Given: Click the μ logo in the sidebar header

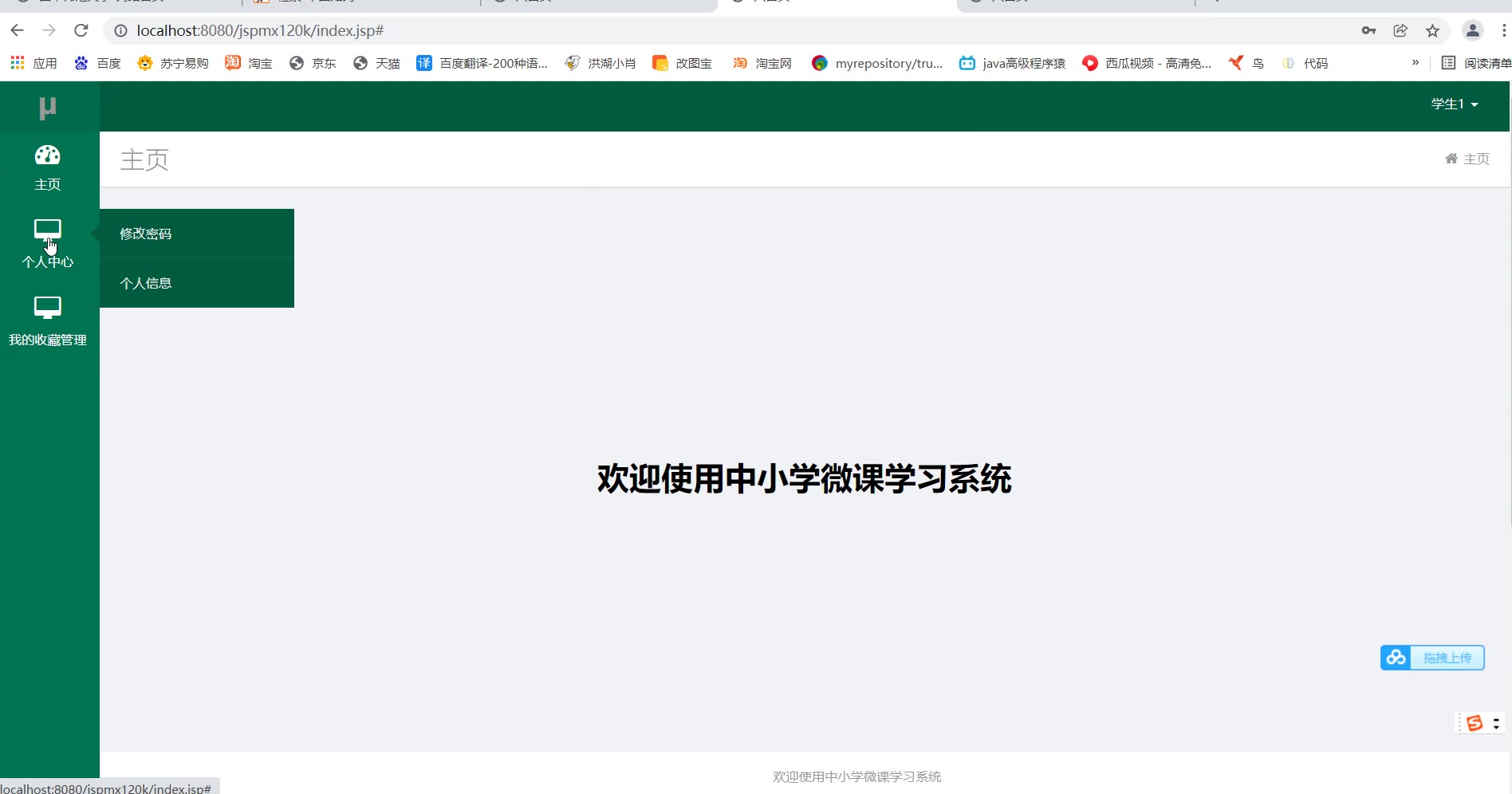Looking at the screenshot, I should (48, 107).
